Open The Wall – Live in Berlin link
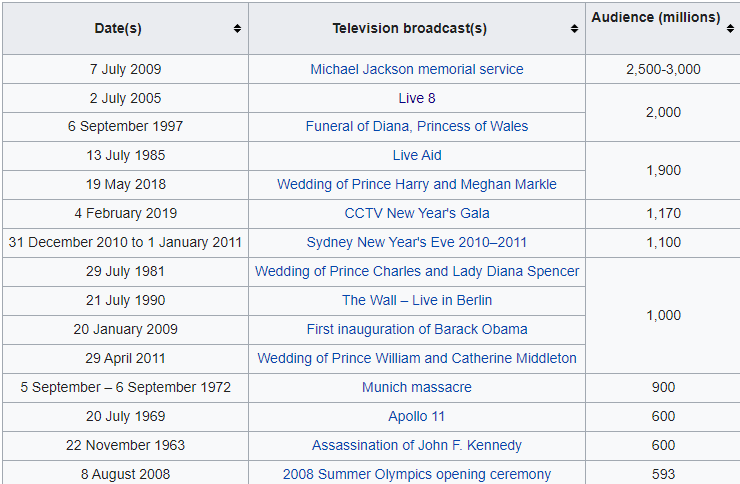The image size is (740, 484). 417,300
